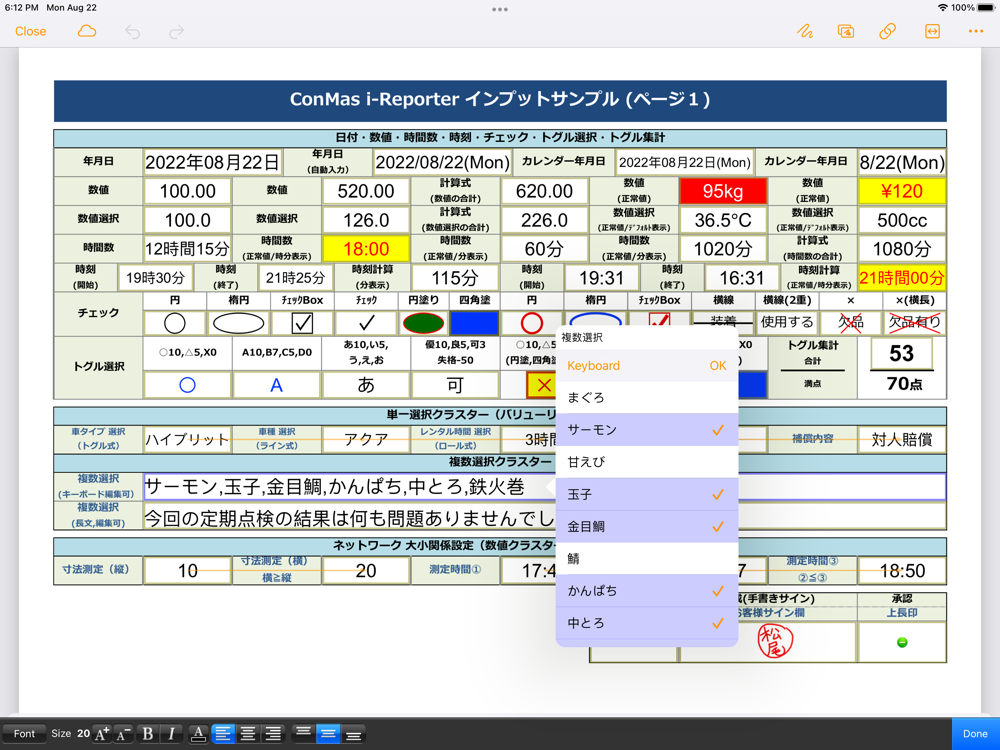Tap the multitasking dots at top
The height and width of the screenshot is (750, 1000).
[x=500, y=10]
